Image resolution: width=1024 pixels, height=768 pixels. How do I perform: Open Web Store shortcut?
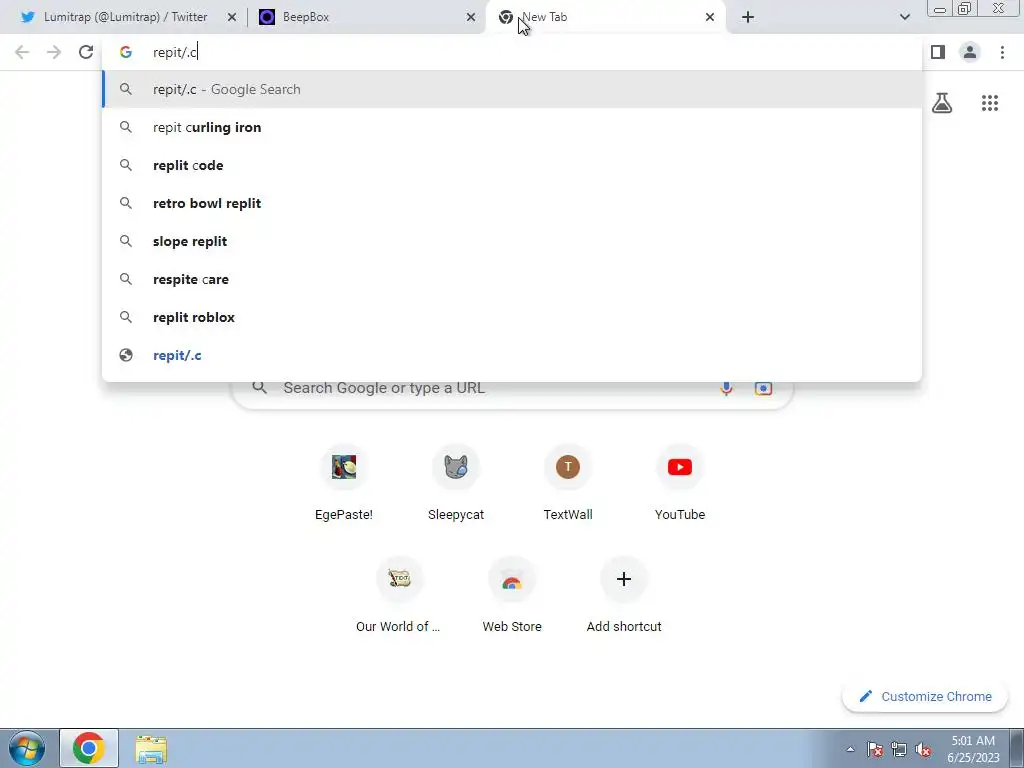tap(512, 596)
